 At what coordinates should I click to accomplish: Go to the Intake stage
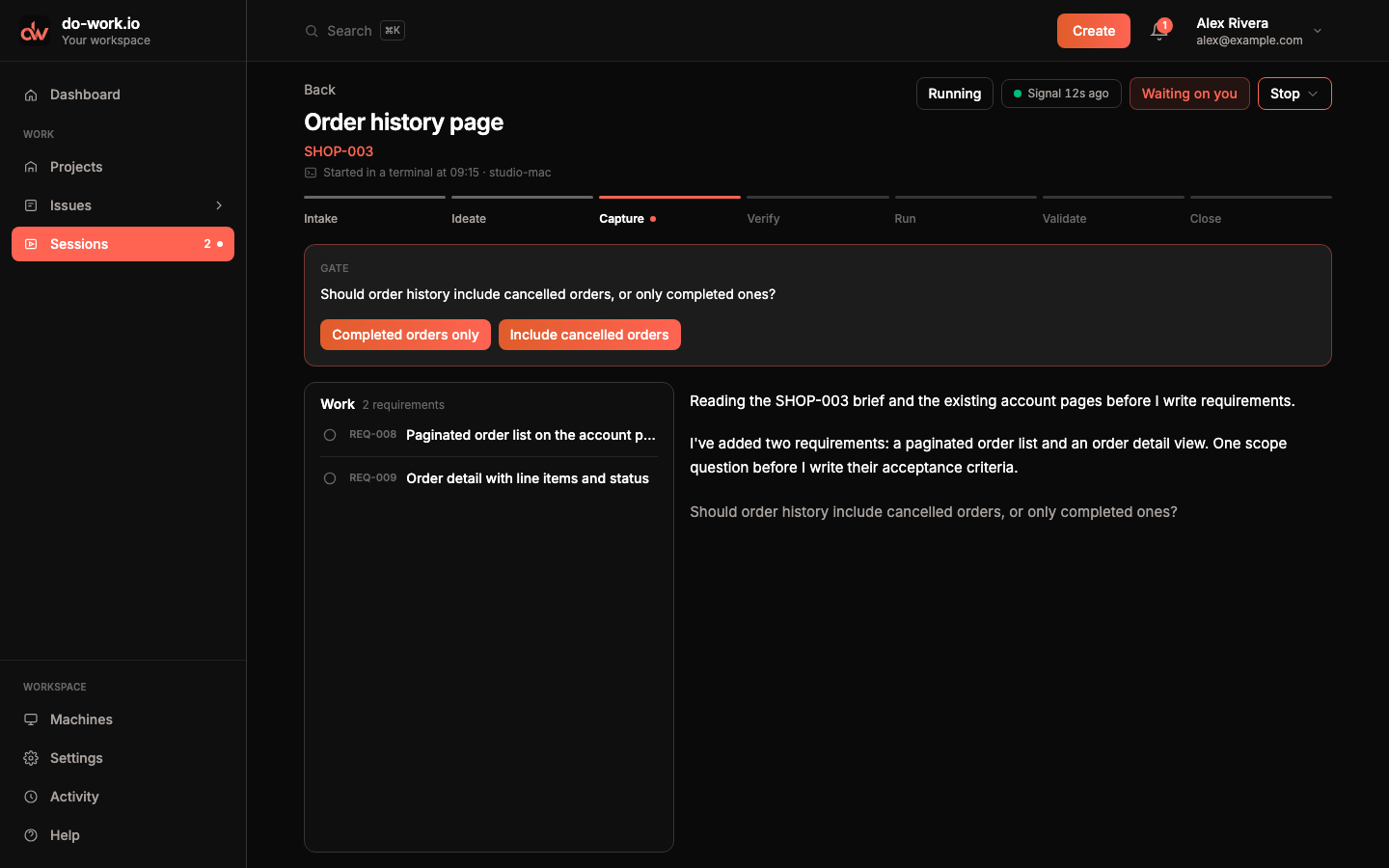(x=374, y=211)
